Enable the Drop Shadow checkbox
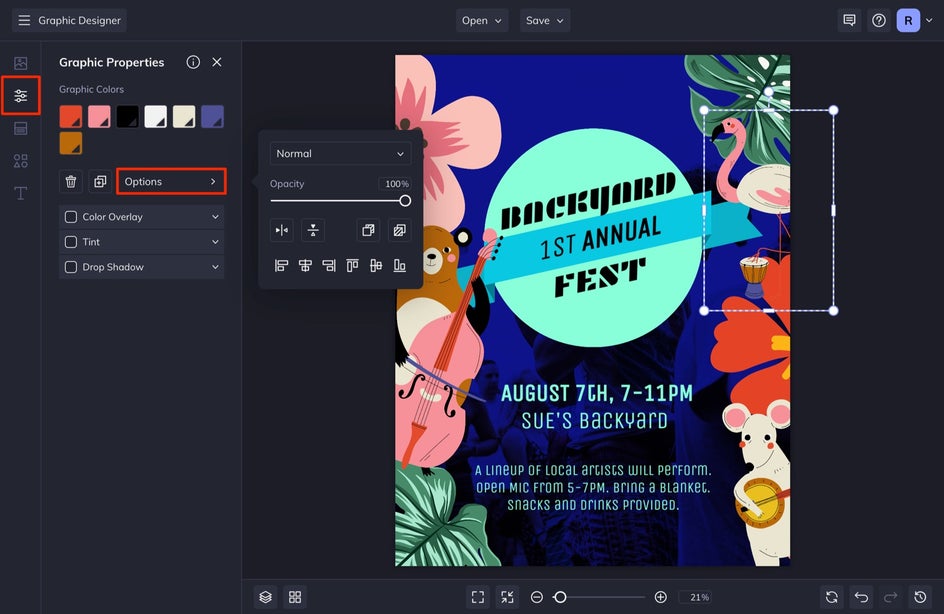This screenshot has width=944, height=614. pos(71,267)
